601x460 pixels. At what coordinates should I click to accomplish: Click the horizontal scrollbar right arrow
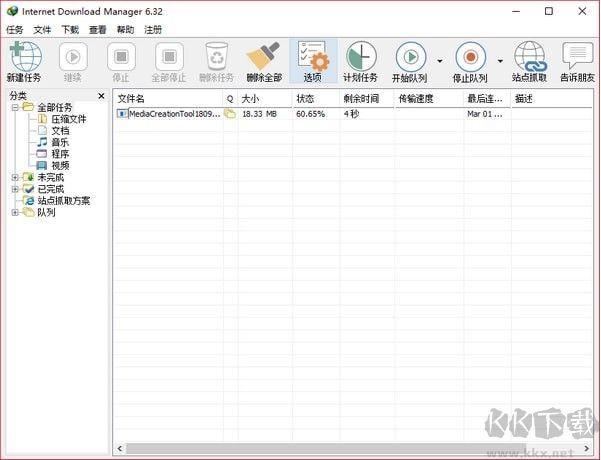click(x=586, y=448)
